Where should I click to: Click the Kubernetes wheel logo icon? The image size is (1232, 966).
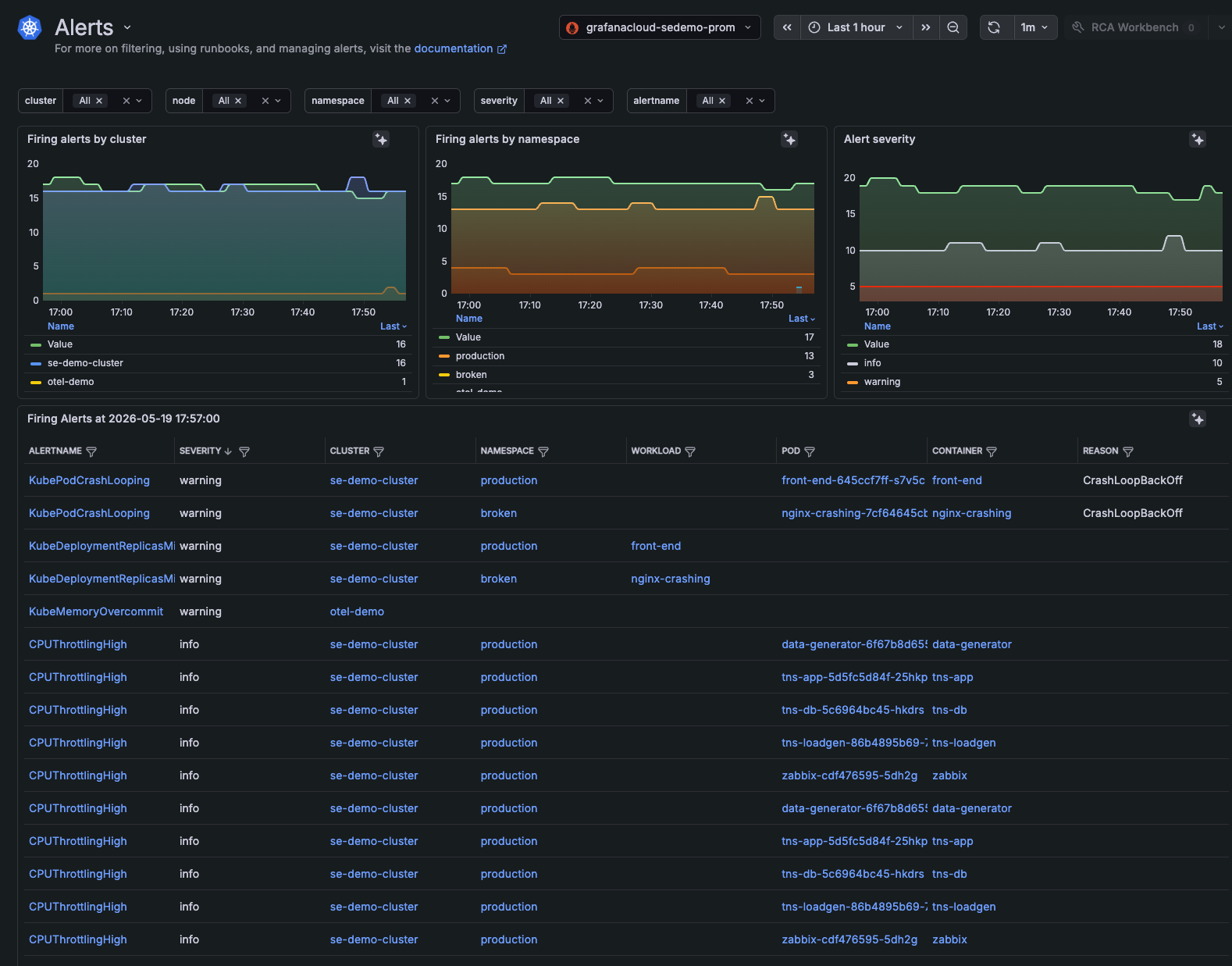[30, 28]
